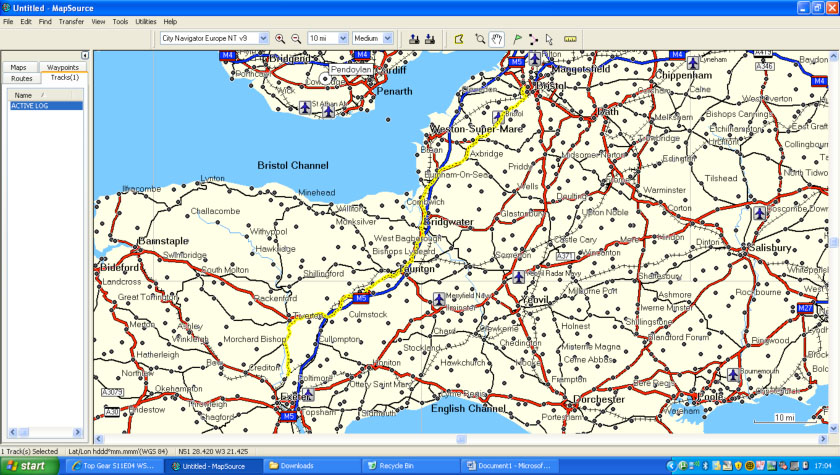
Task: Click the Weston-Super-Mare label on map
Action: 476,129
